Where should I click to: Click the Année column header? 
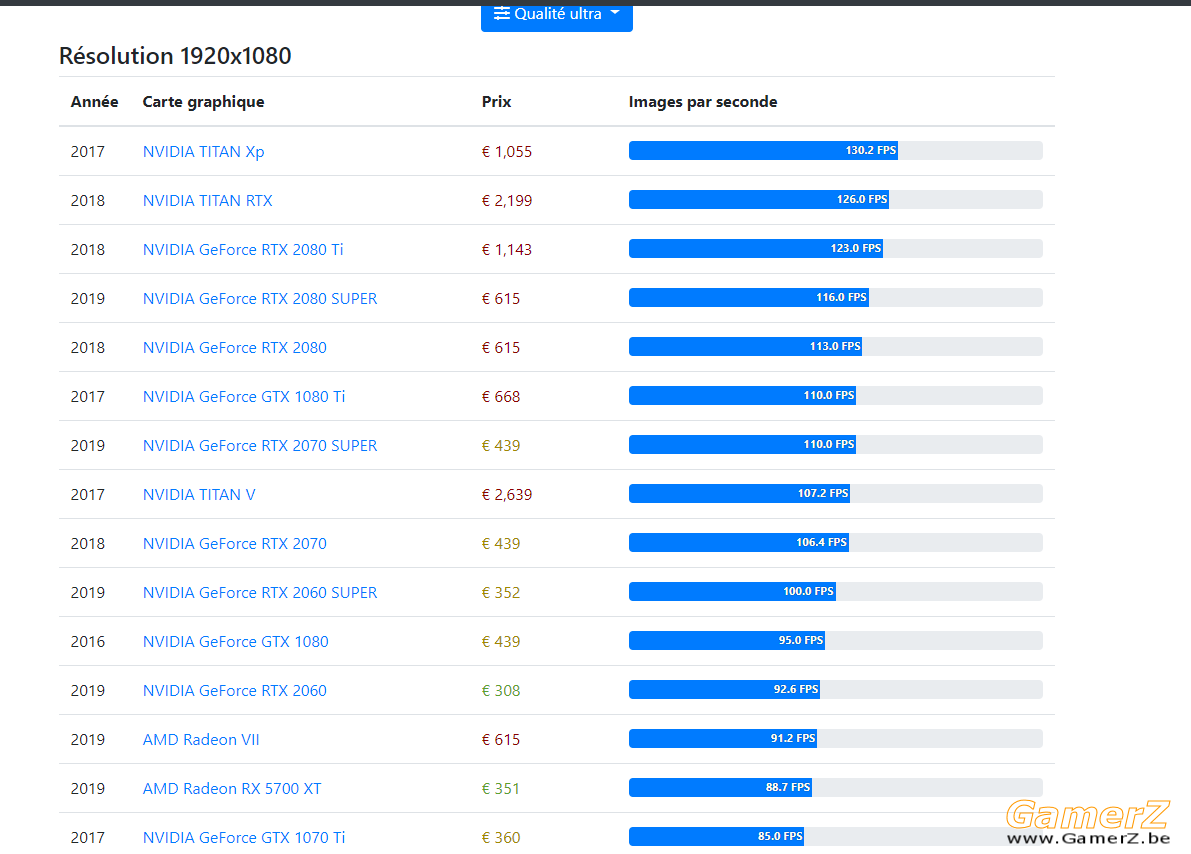coord(94,102)
